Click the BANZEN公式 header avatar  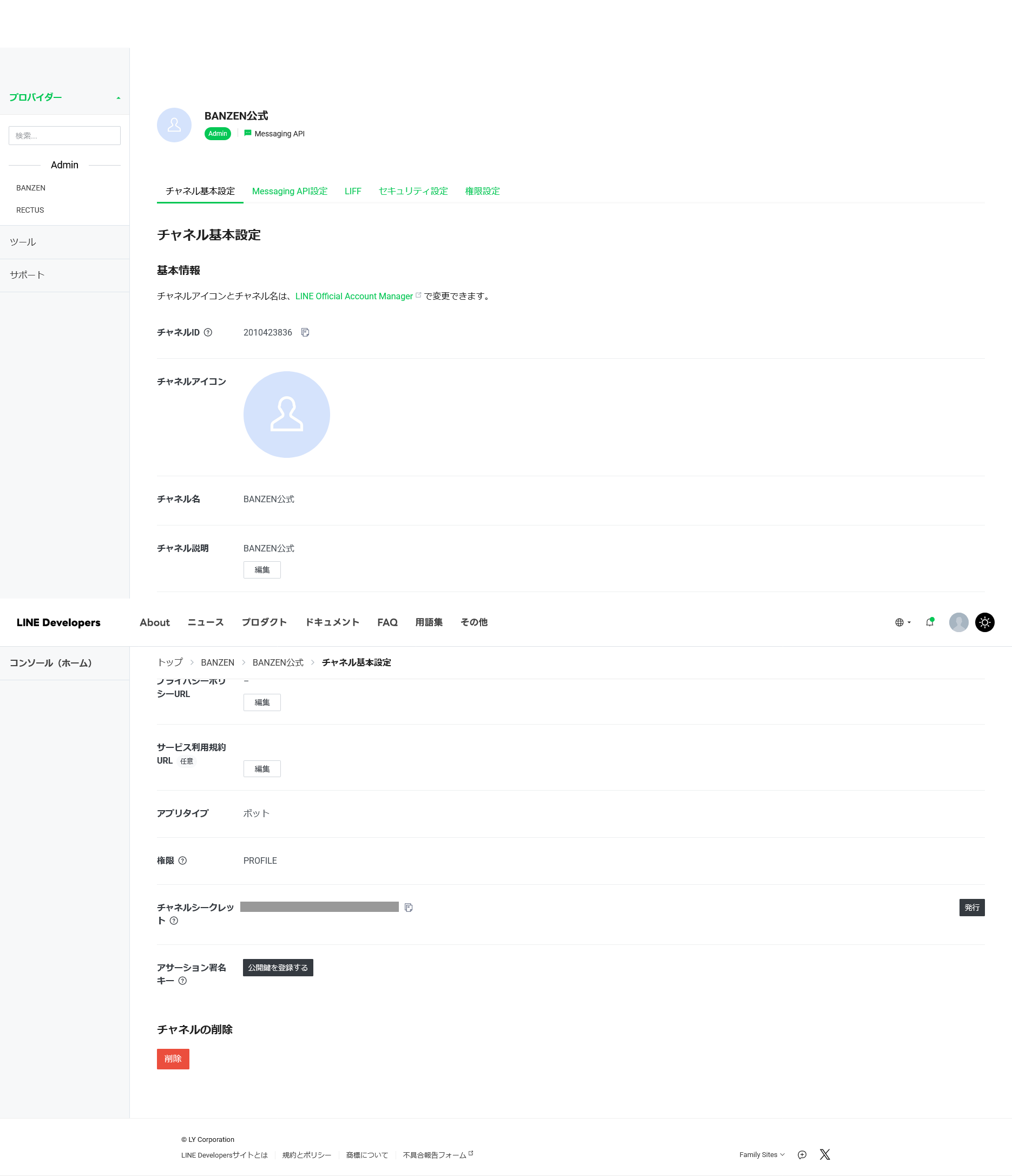pyautogui.click(x=174, y=125)
